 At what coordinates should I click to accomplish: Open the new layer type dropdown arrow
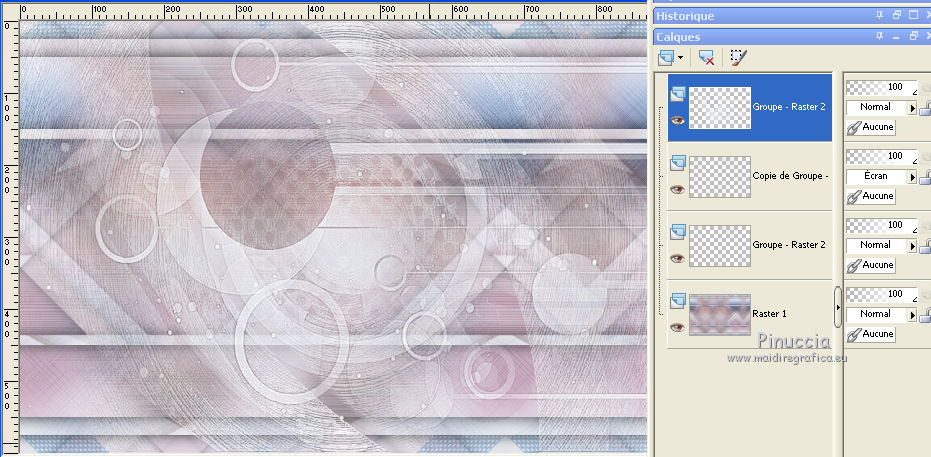tap(680, 58)
